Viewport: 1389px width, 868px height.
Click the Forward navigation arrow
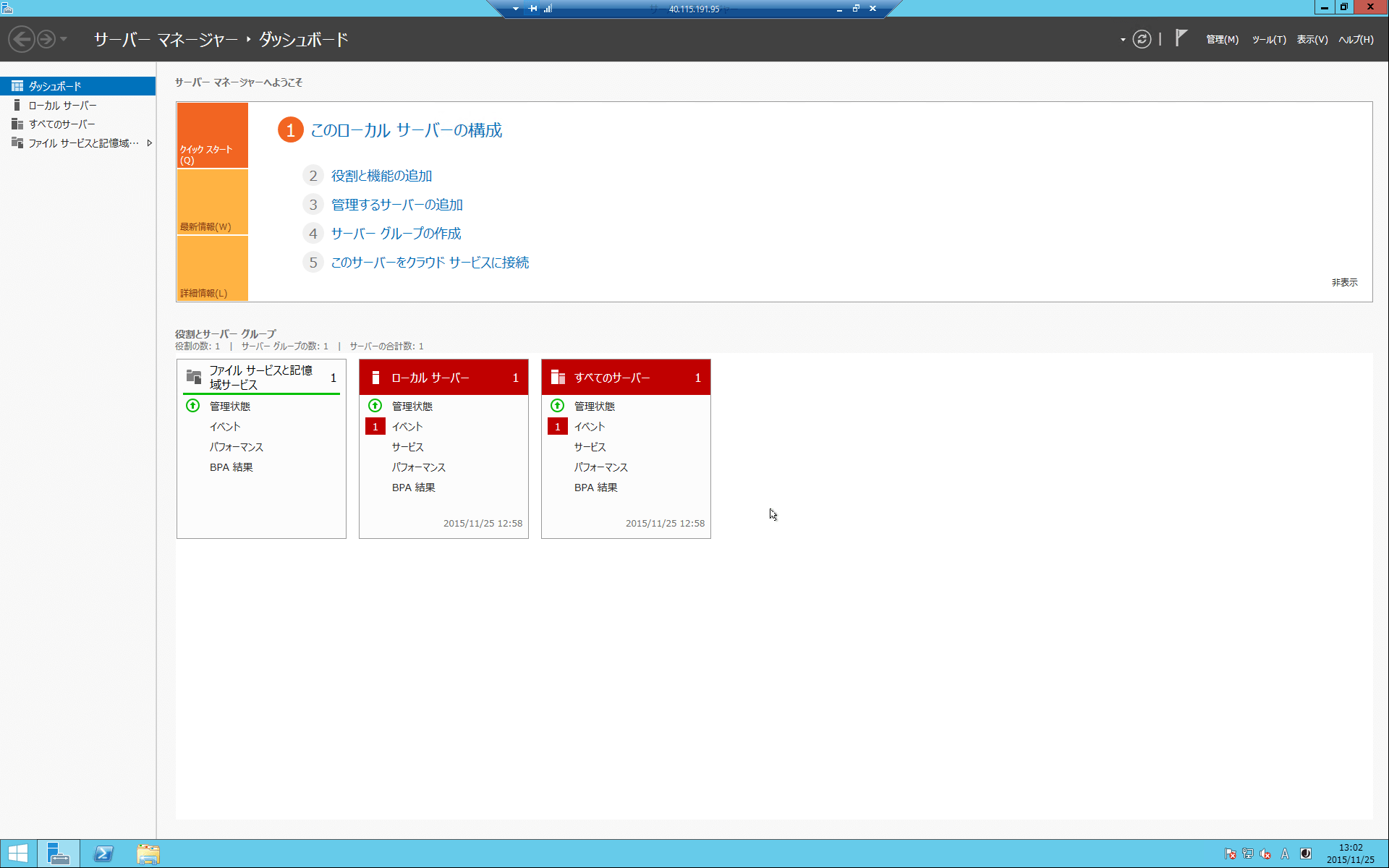46,39
